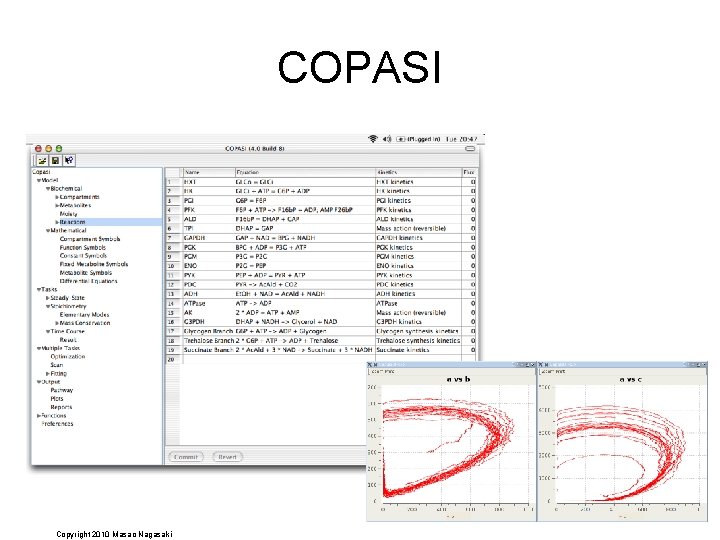
Task: Click the clock time in menu bar
Action: [x=468, y=139]
